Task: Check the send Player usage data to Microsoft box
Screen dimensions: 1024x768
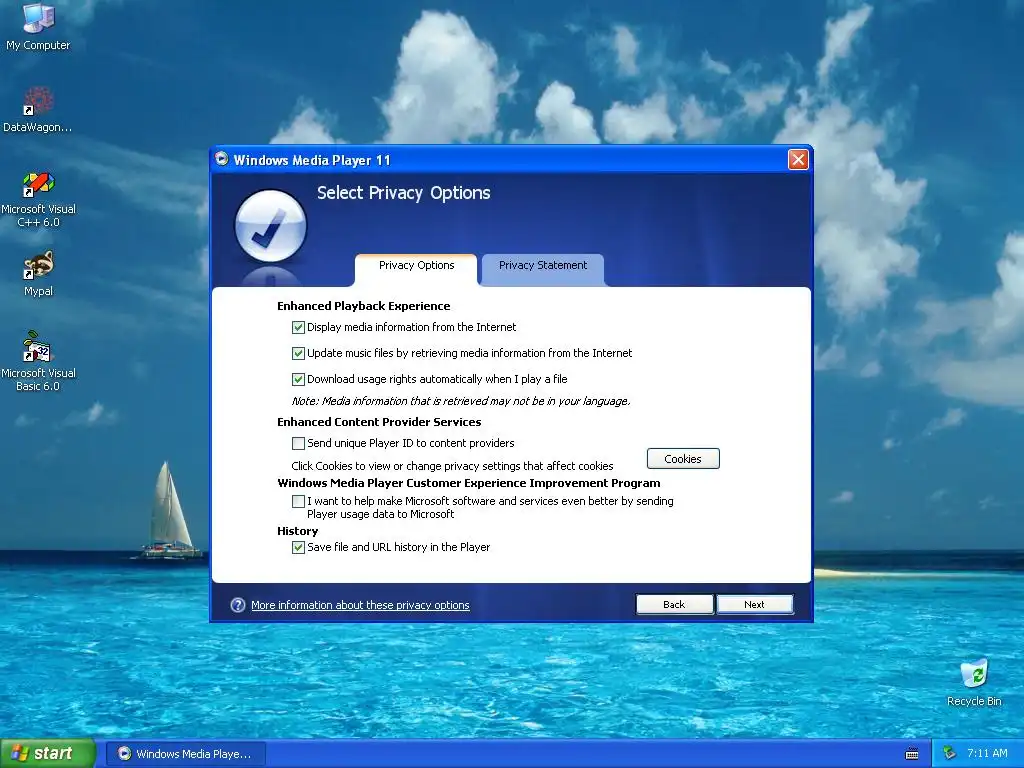Action: 298,502
